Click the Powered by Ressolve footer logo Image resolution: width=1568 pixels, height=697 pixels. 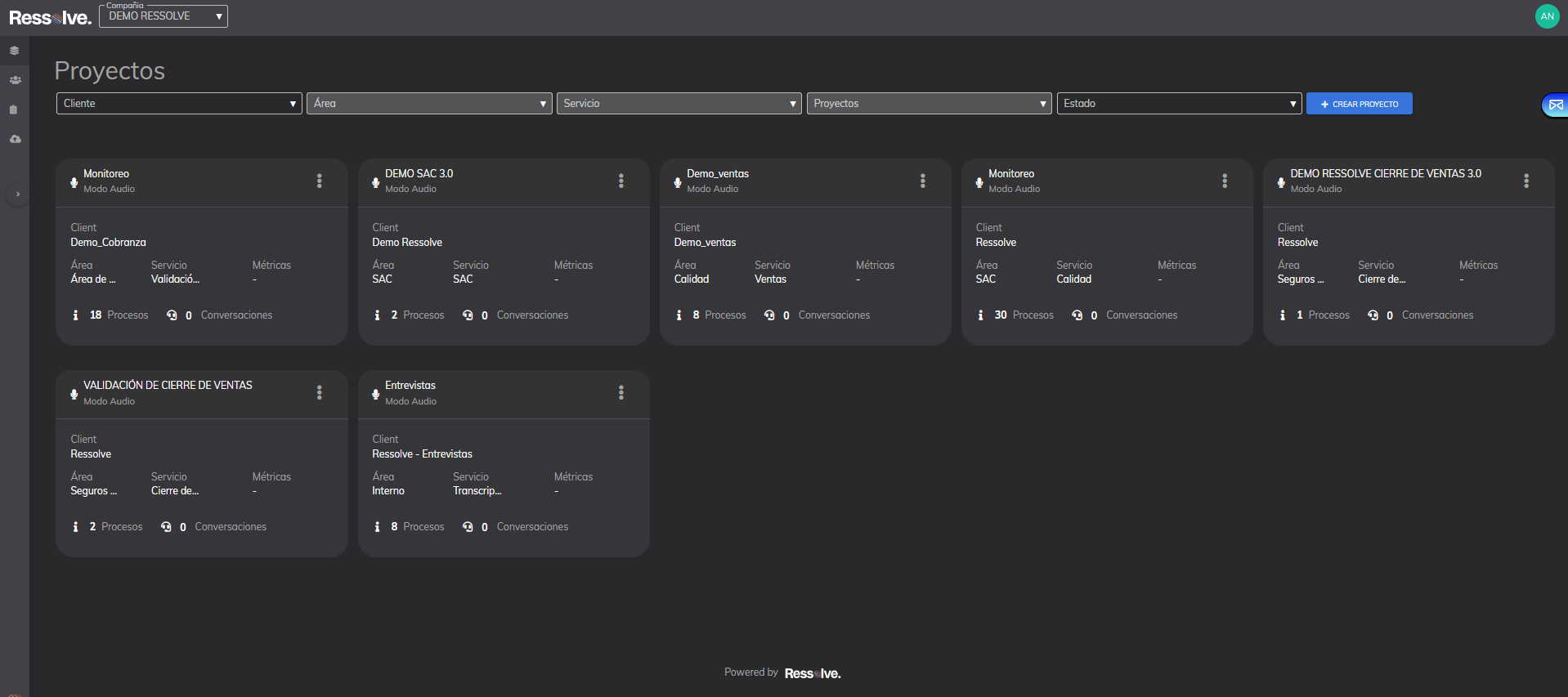[813, 673]
